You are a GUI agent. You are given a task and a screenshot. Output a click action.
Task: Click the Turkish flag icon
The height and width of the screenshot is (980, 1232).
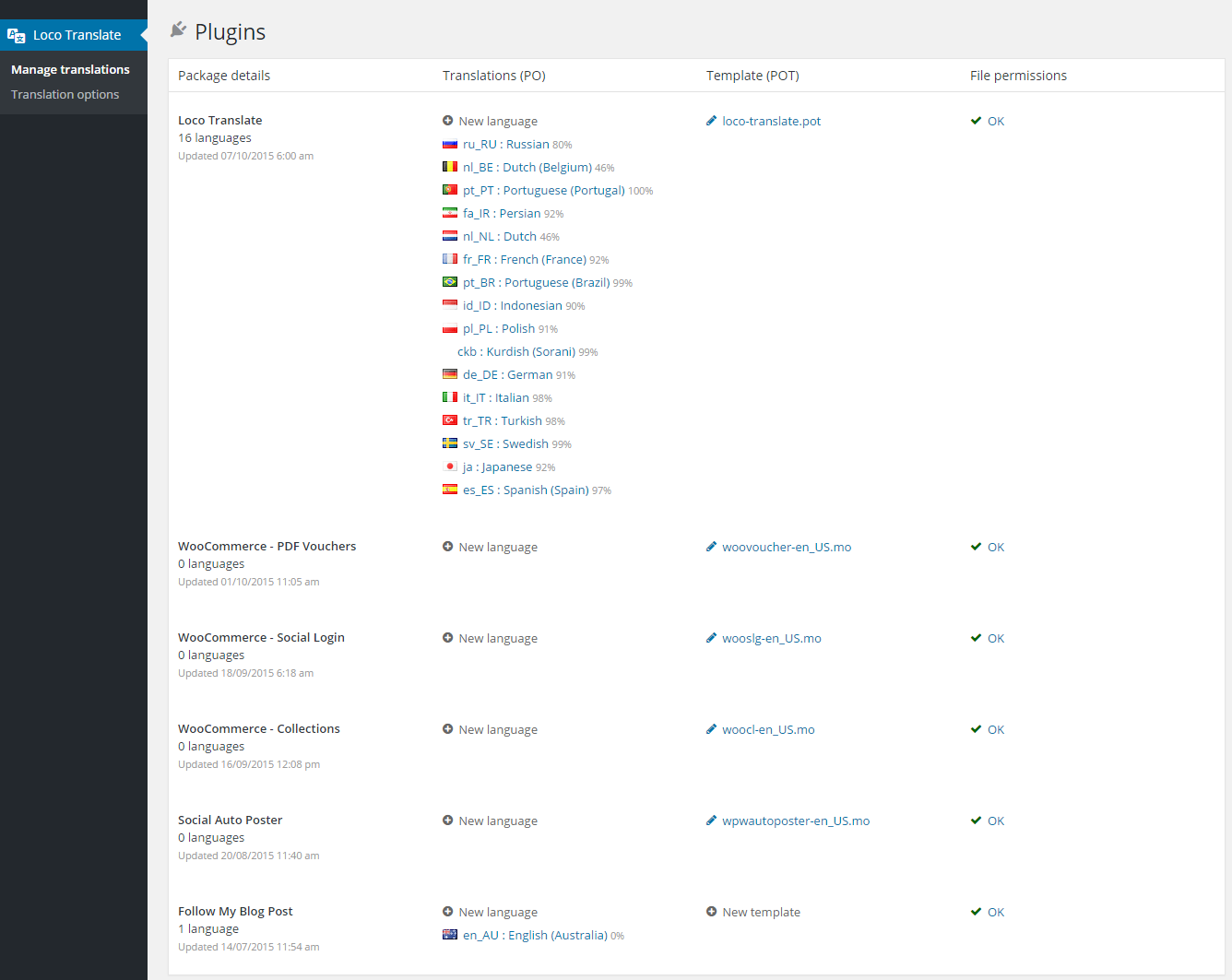[x=450, y=420]
